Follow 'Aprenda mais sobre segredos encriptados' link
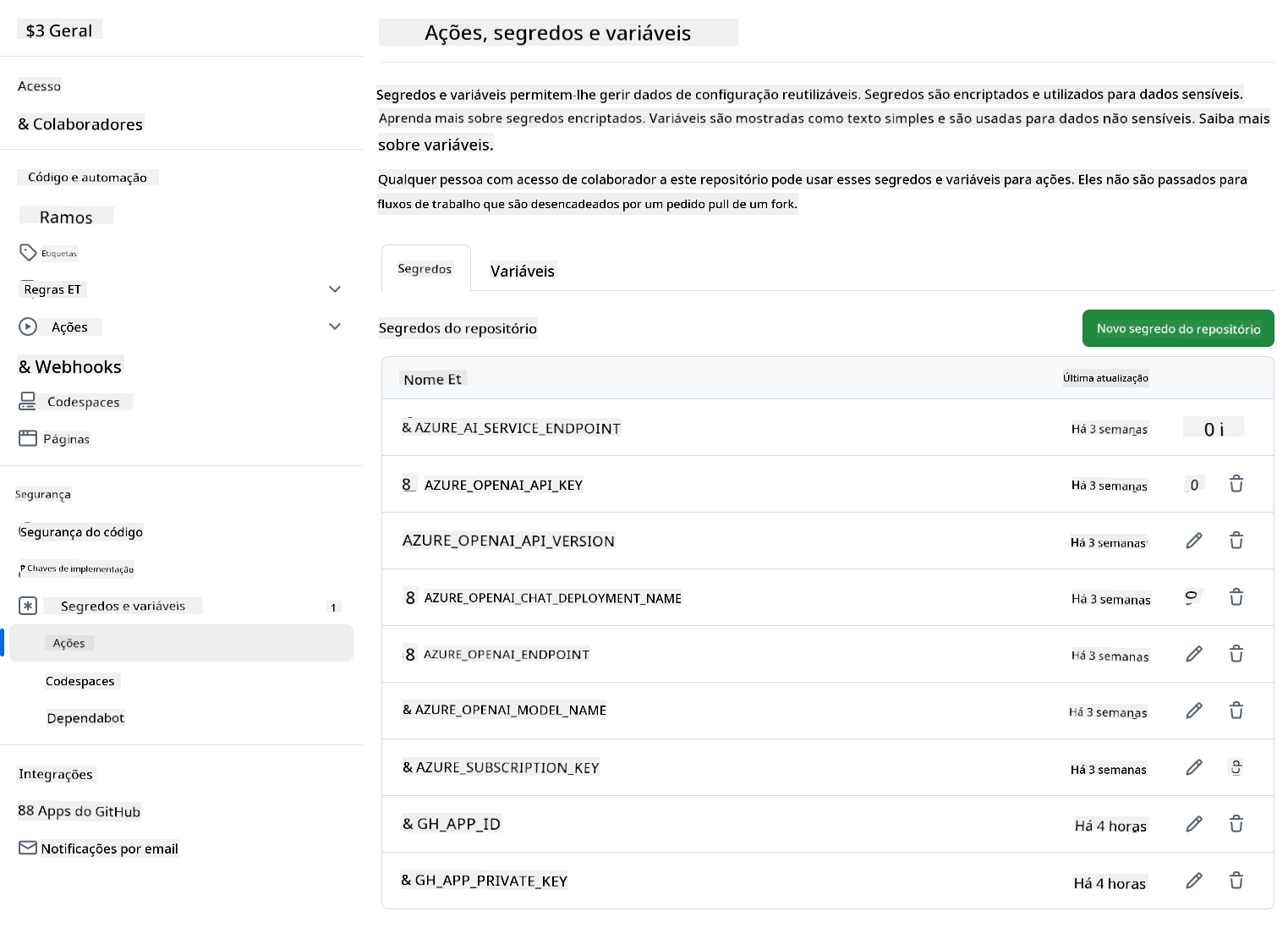Screen dimensions: 1288x928 tap(511, 118)
